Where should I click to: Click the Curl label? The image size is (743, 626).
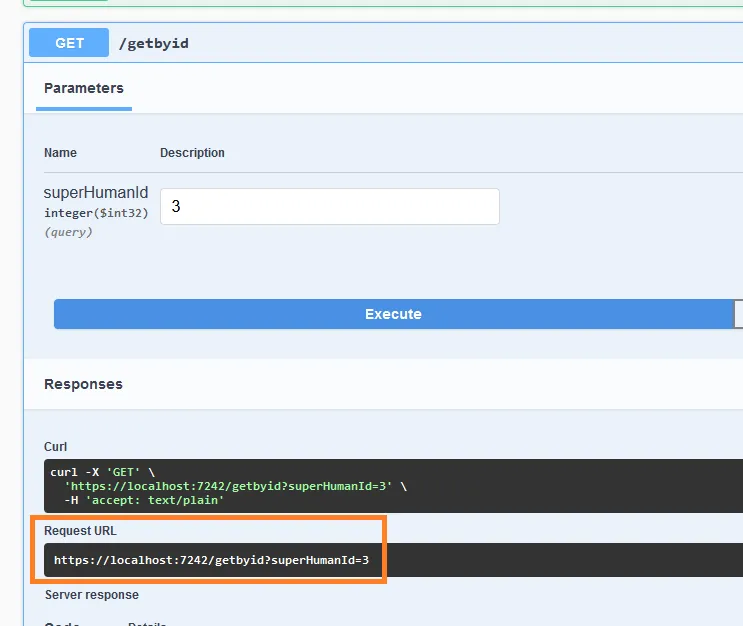point(55,446)
